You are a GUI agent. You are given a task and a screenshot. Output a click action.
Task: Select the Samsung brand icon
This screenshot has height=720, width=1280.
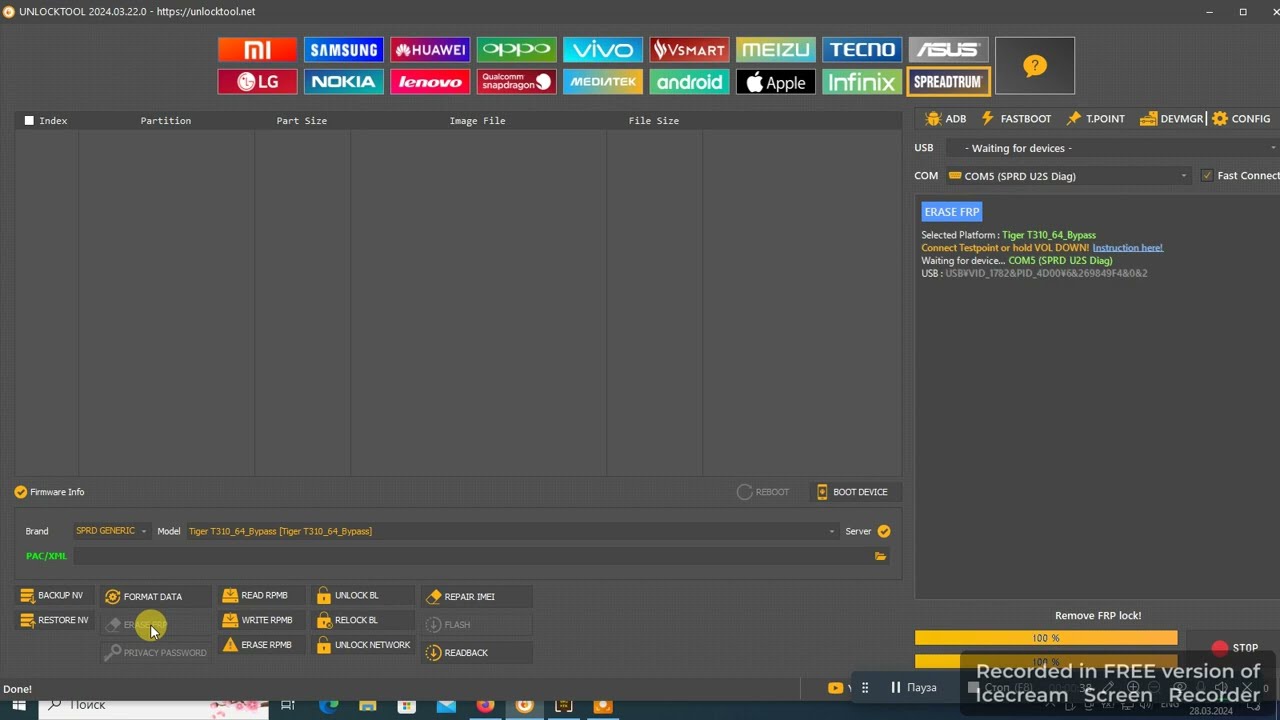pyautogui.click(x=343, y=50)
